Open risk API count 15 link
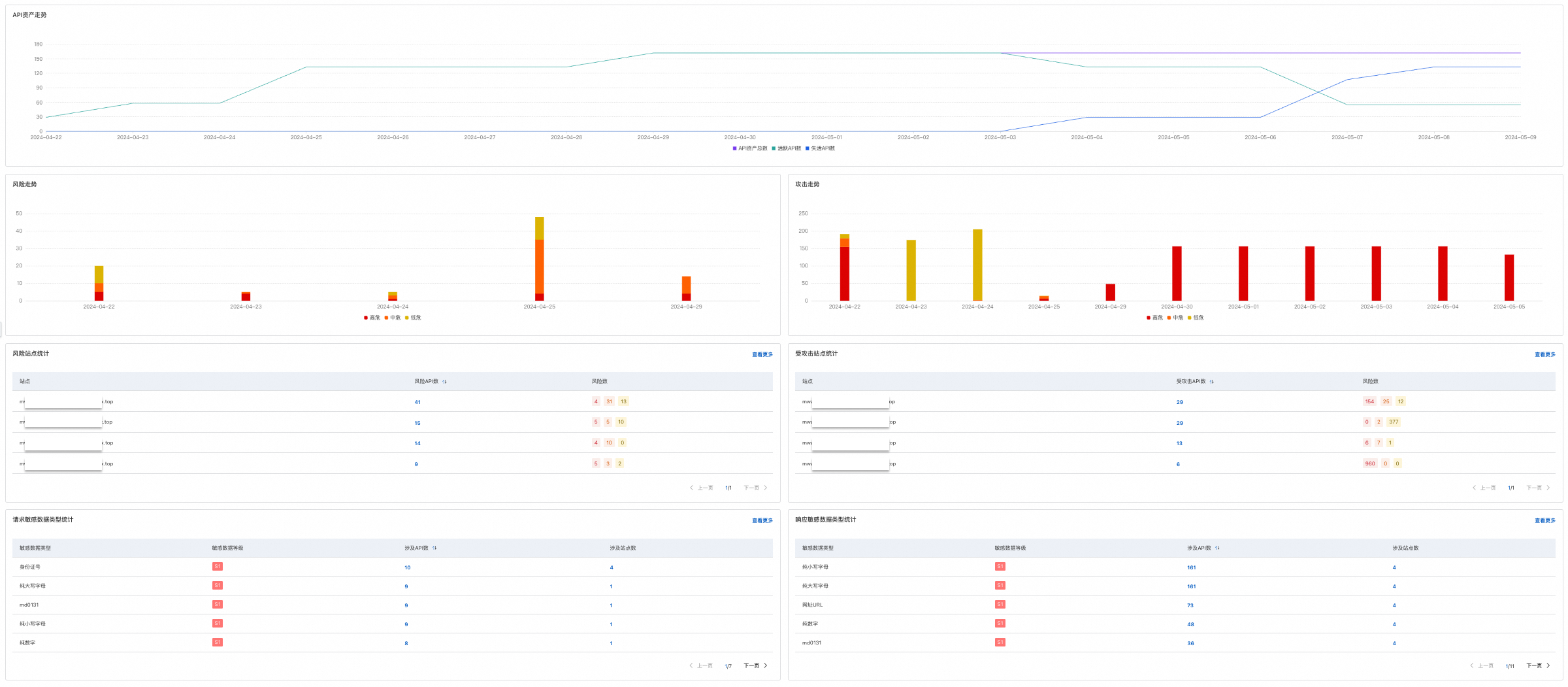The image size is (1568, 687). [417, 424]
